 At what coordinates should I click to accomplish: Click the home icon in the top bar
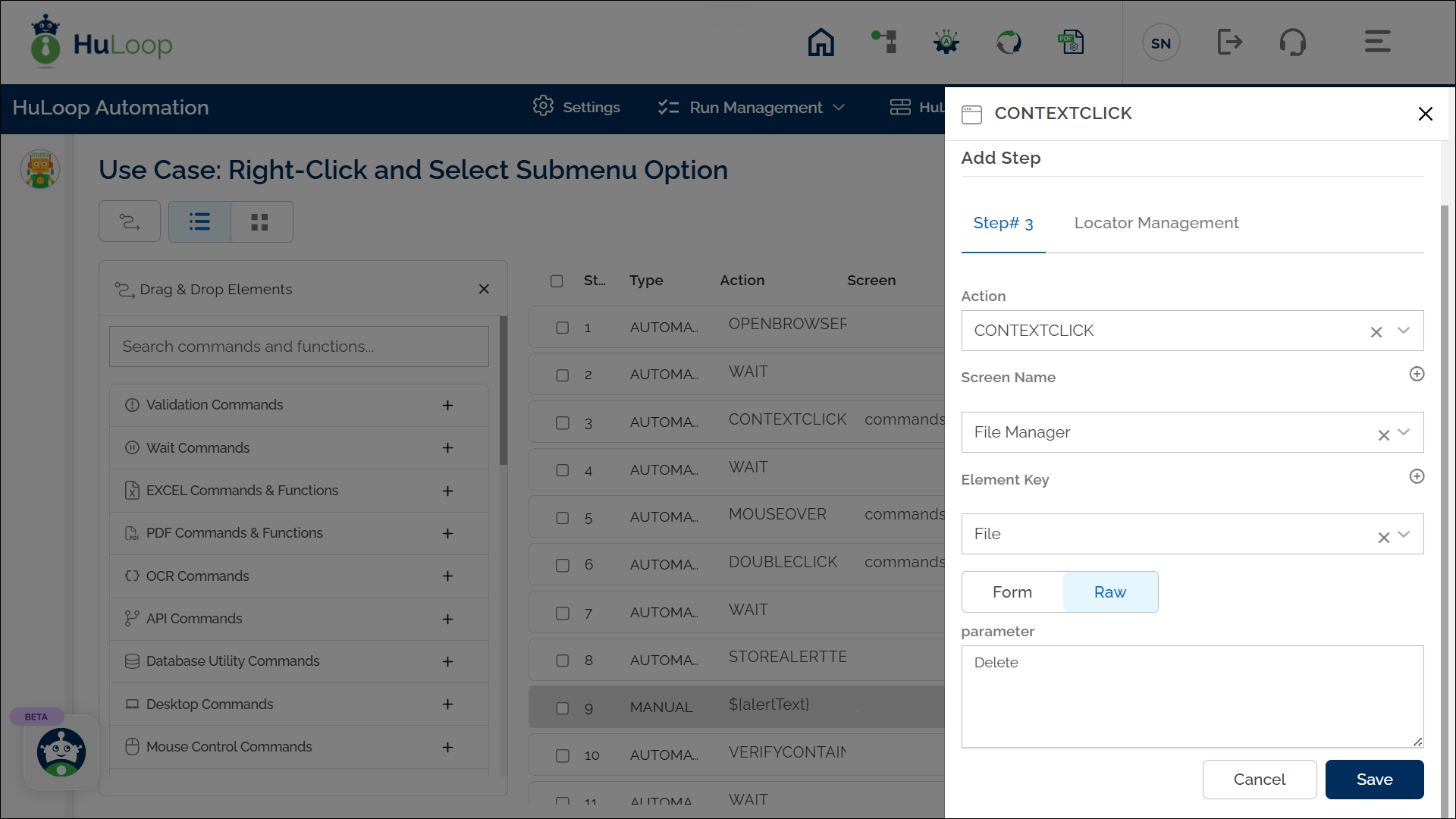pyautogui.click(x=821, y=42)
